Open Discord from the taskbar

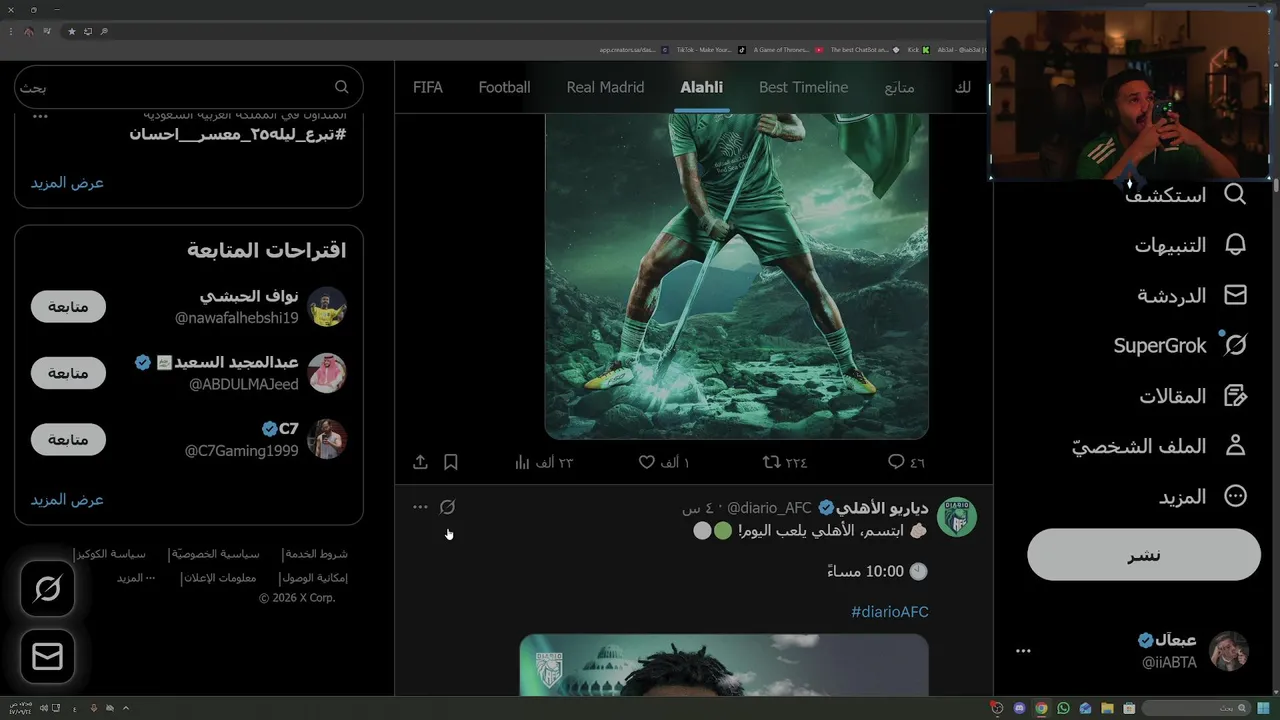[x=1019, y=708]
